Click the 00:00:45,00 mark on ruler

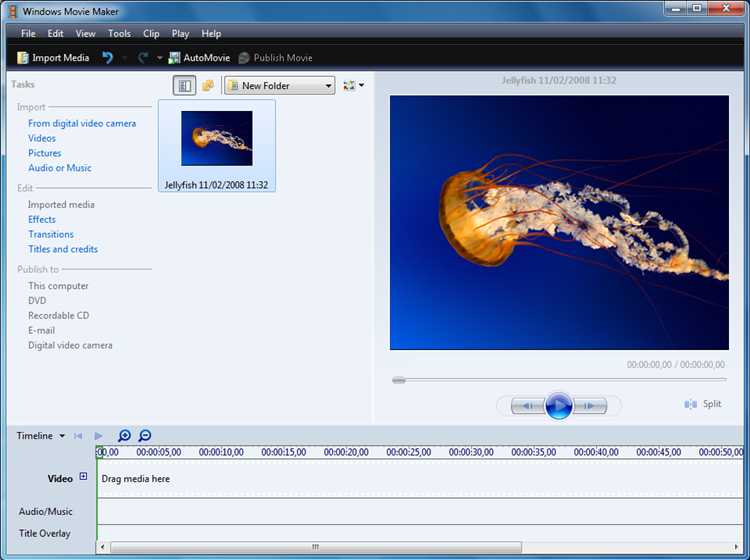659,452
